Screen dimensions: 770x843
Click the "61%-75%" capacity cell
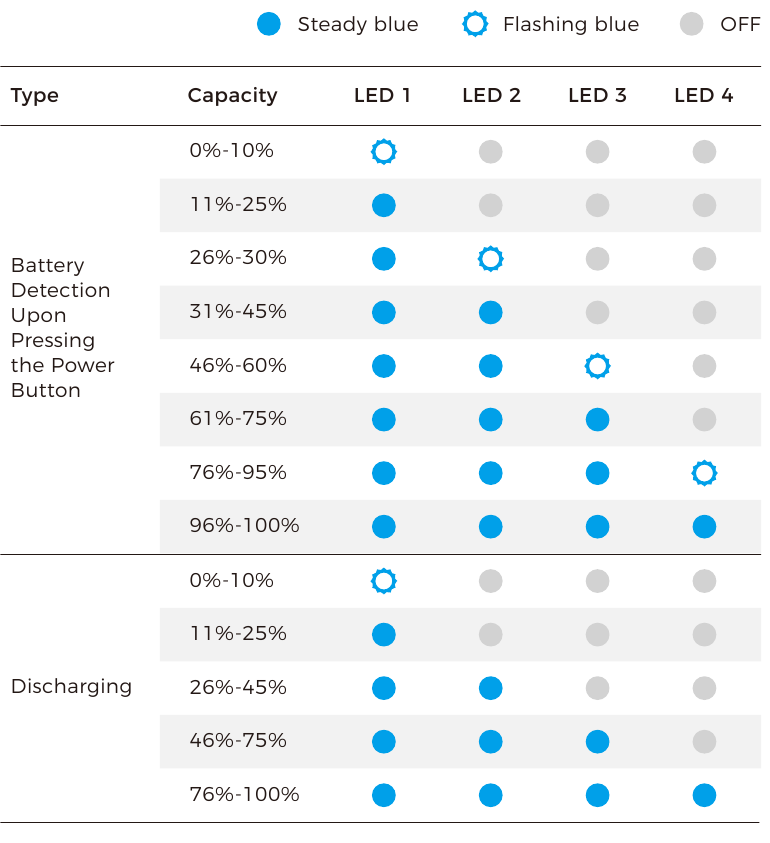click(x=238, y=419)
